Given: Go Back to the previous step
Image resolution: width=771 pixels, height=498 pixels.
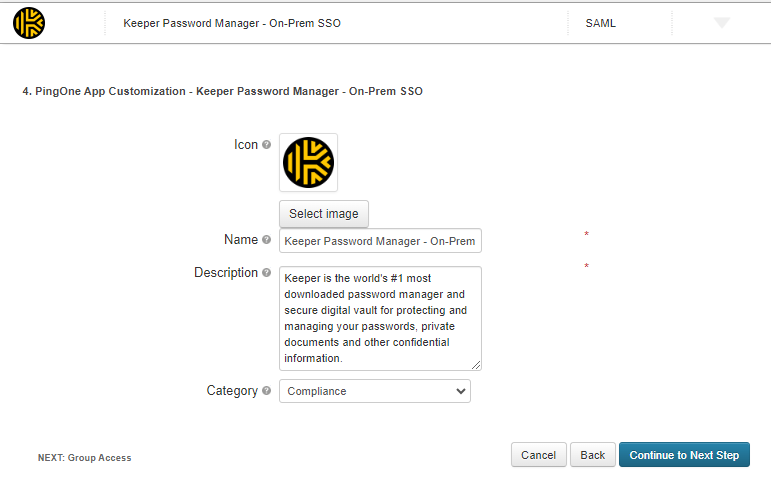Looking at the screenshot, I should pos(593,455).
